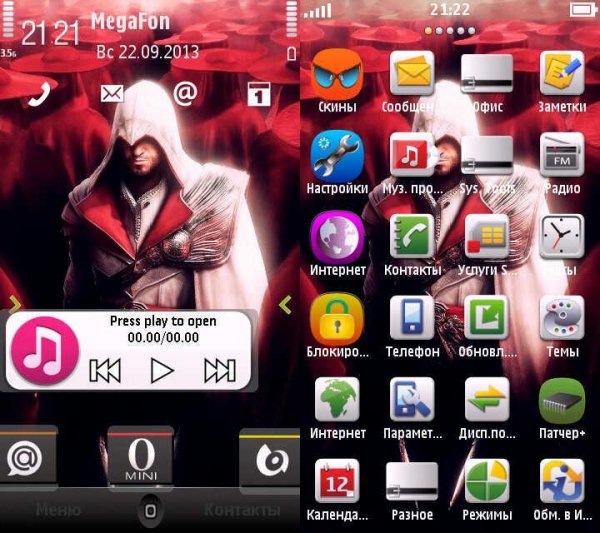Open the Сообщения envelope app
Screen dimensions: 600x533
click(x=412, y=74)
